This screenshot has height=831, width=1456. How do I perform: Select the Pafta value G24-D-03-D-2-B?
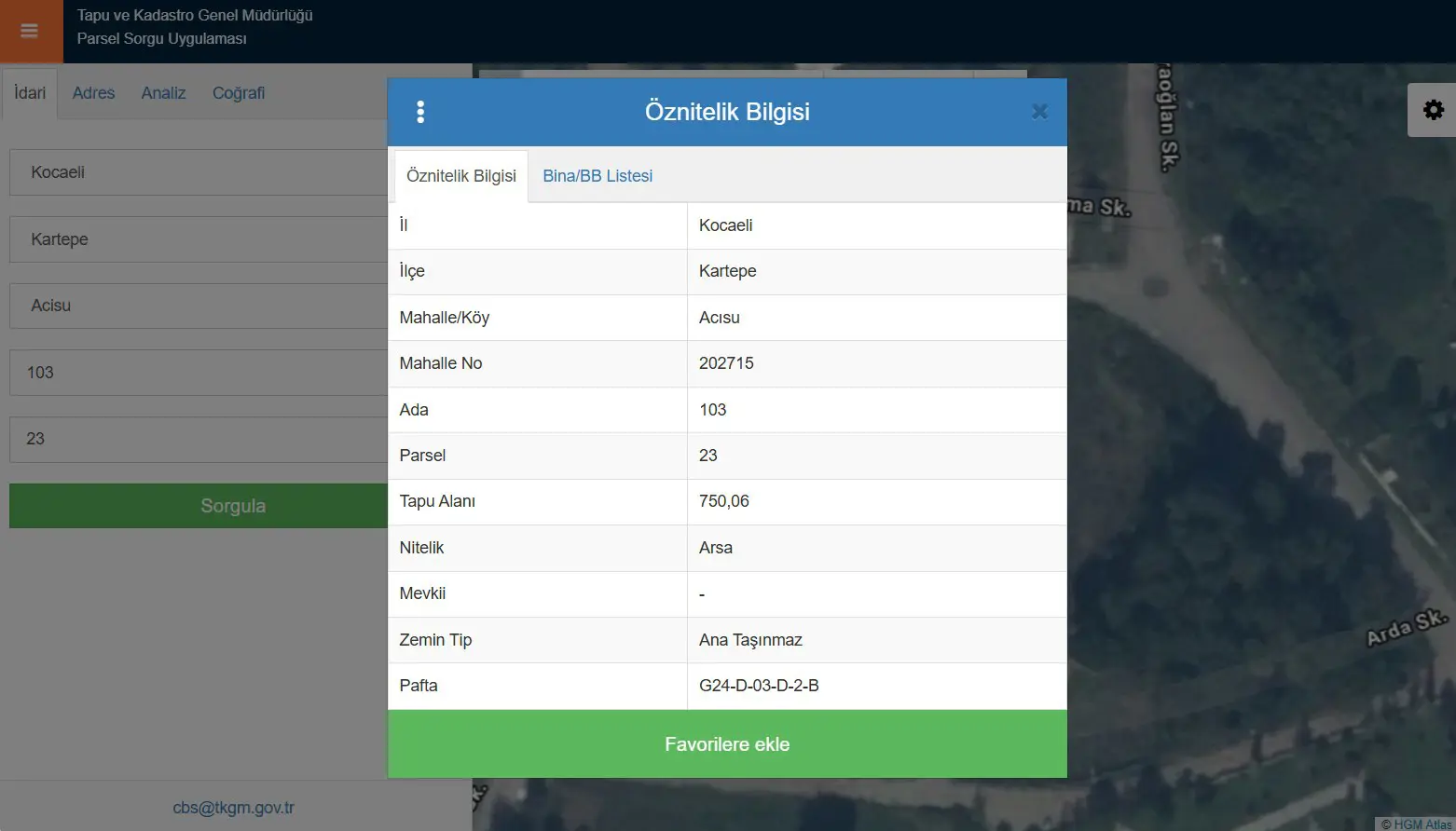click(759, 686)
